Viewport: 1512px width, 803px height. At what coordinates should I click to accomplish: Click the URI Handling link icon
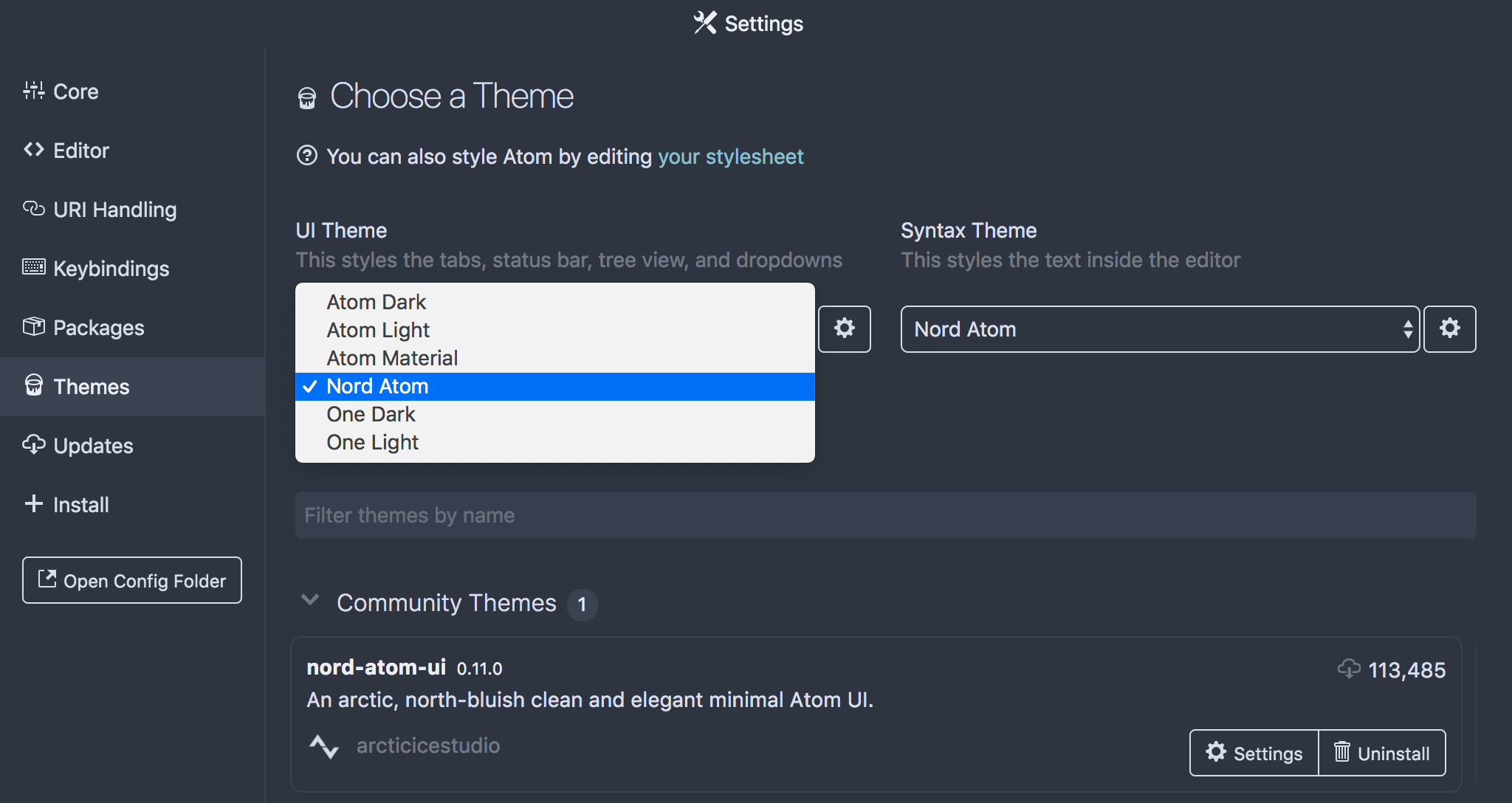[x=34, y=208]
